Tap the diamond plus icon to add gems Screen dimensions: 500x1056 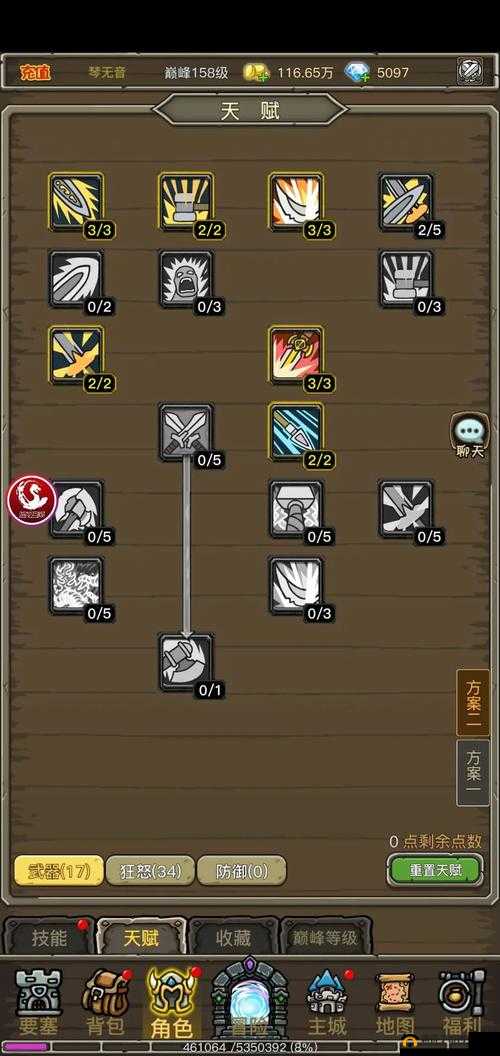(x=357, y=72)
